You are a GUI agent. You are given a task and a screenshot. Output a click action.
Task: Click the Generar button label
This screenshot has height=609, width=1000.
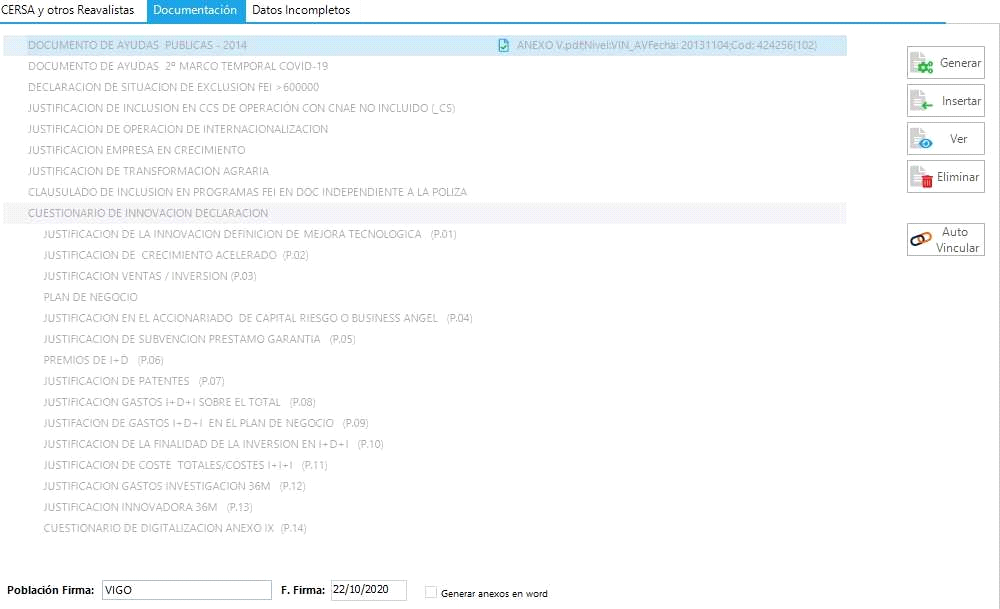(x=960, y=63)
